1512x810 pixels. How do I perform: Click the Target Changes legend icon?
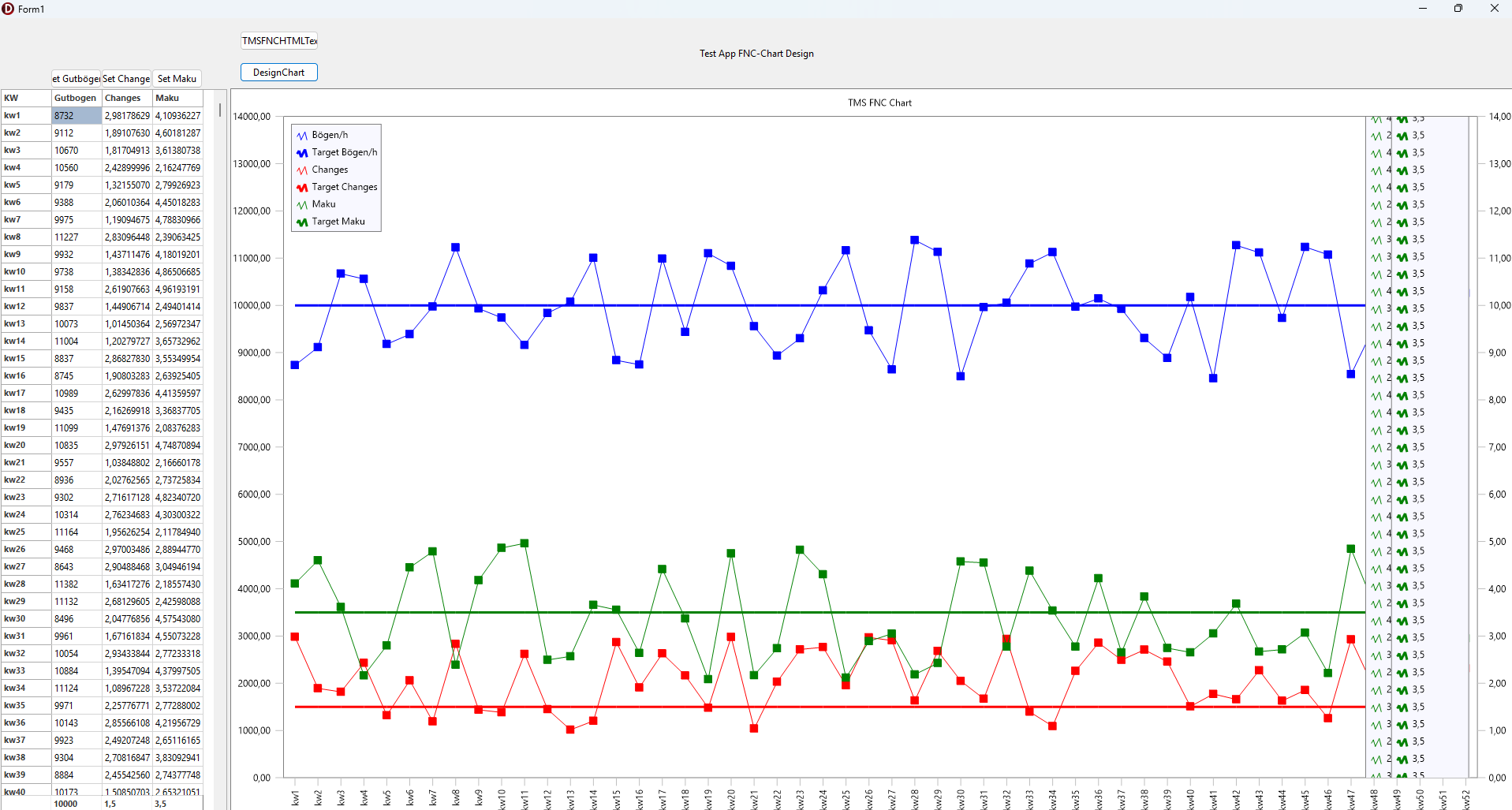click(302, 188)
